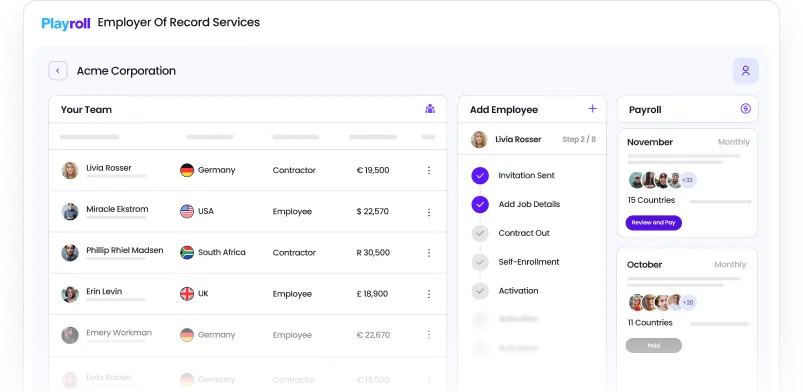Click the +33 avatar badge in November
The image size is (803, 392).
coord(688,180)
